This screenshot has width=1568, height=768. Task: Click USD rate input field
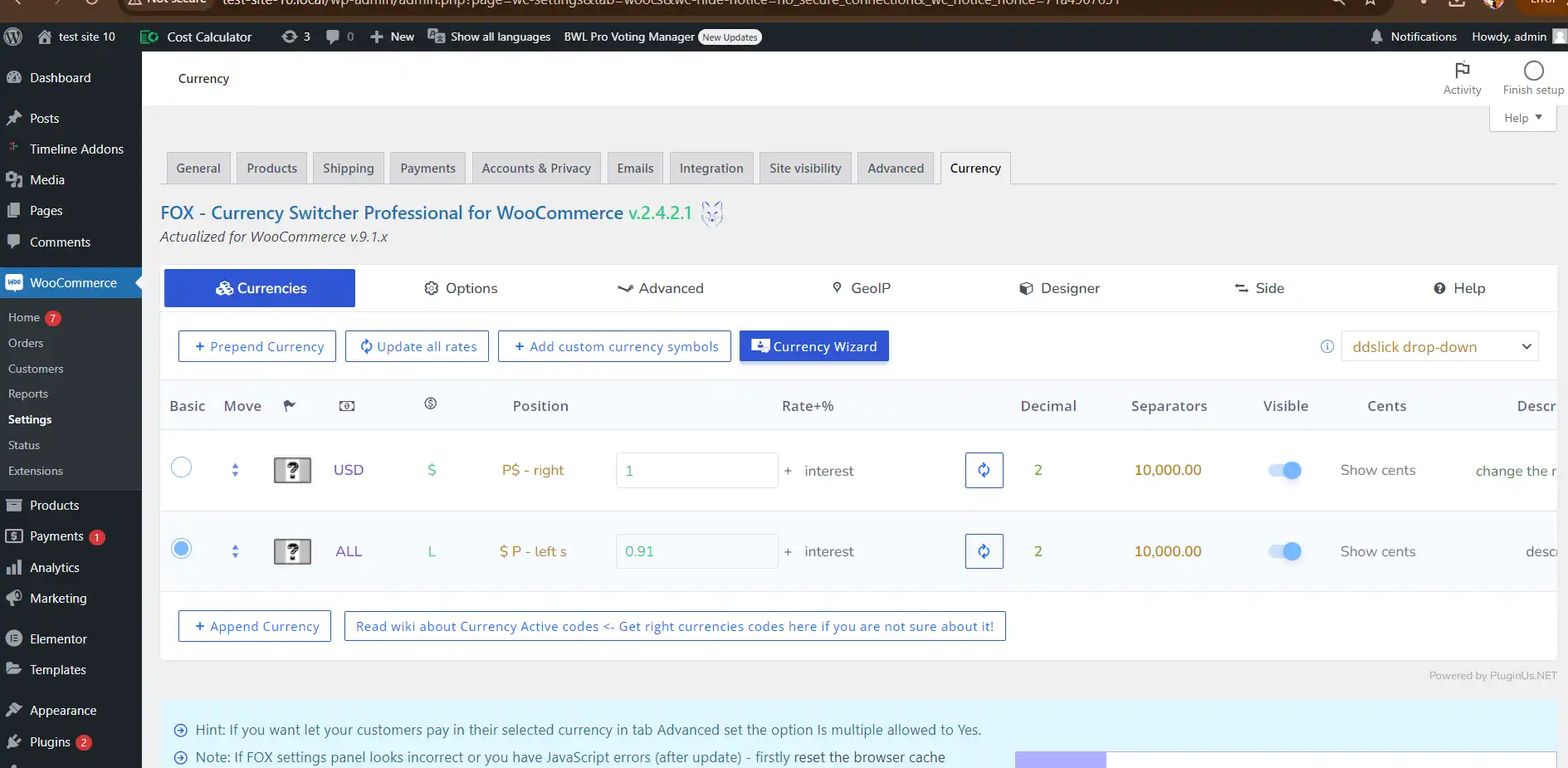coord(696,470)
